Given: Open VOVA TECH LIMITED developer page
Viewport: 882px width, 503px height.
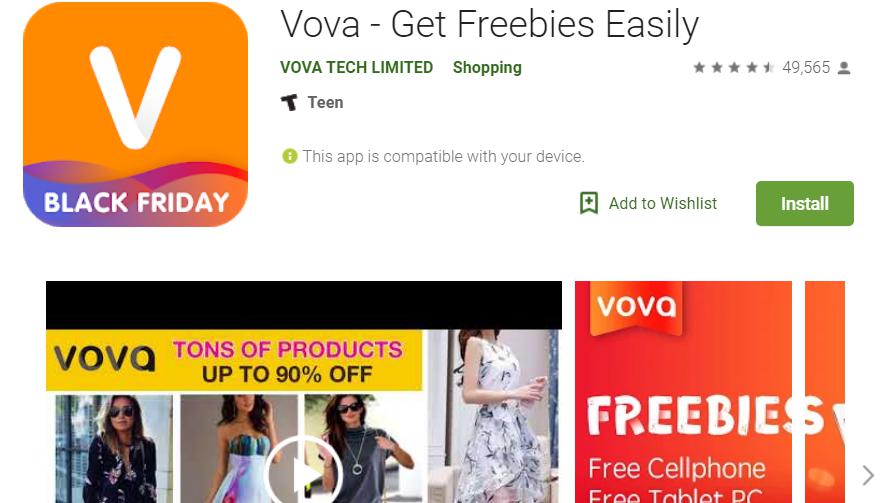Looking at the screenshot, I should [x=357, y=68].
